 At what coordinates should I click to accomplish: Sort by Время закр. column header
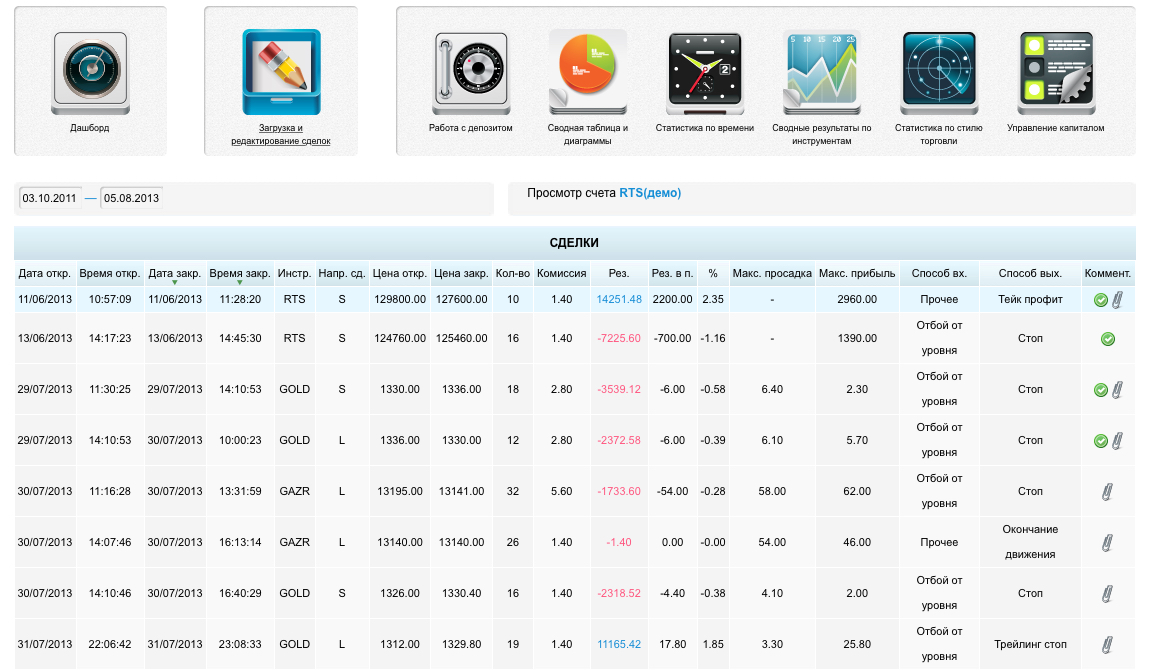(240, 273)
